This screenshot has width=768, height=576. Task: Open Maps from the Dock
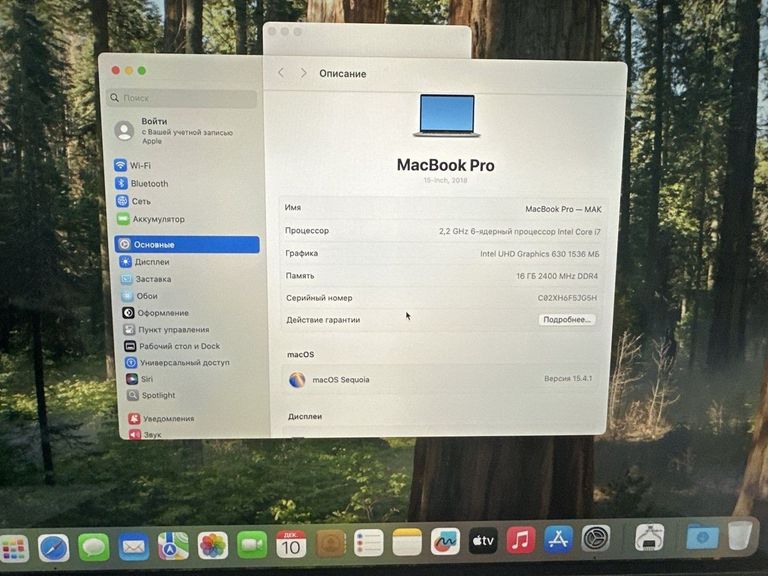(x=173, y=546)
